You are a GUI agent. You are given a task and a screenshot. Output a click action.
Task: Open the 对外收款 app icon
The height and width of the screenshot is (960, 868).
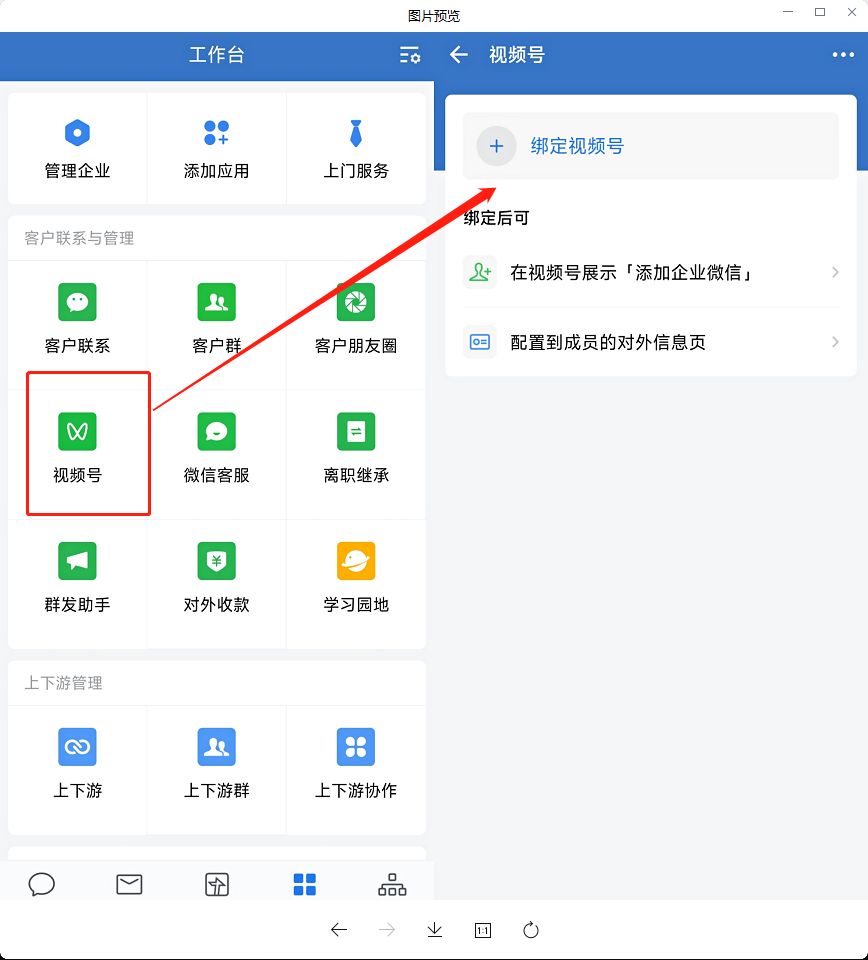(x=216, y=574)
